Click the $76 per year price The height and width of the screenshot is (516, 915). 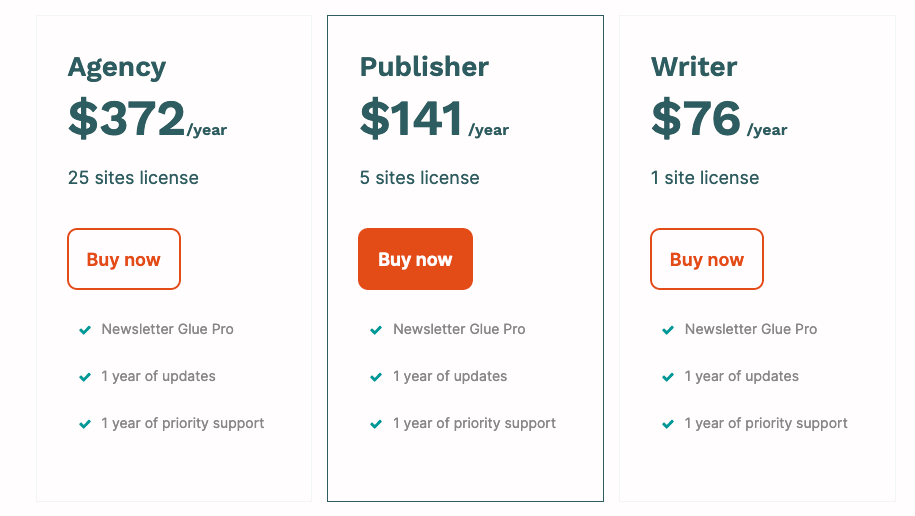point(719,118)
